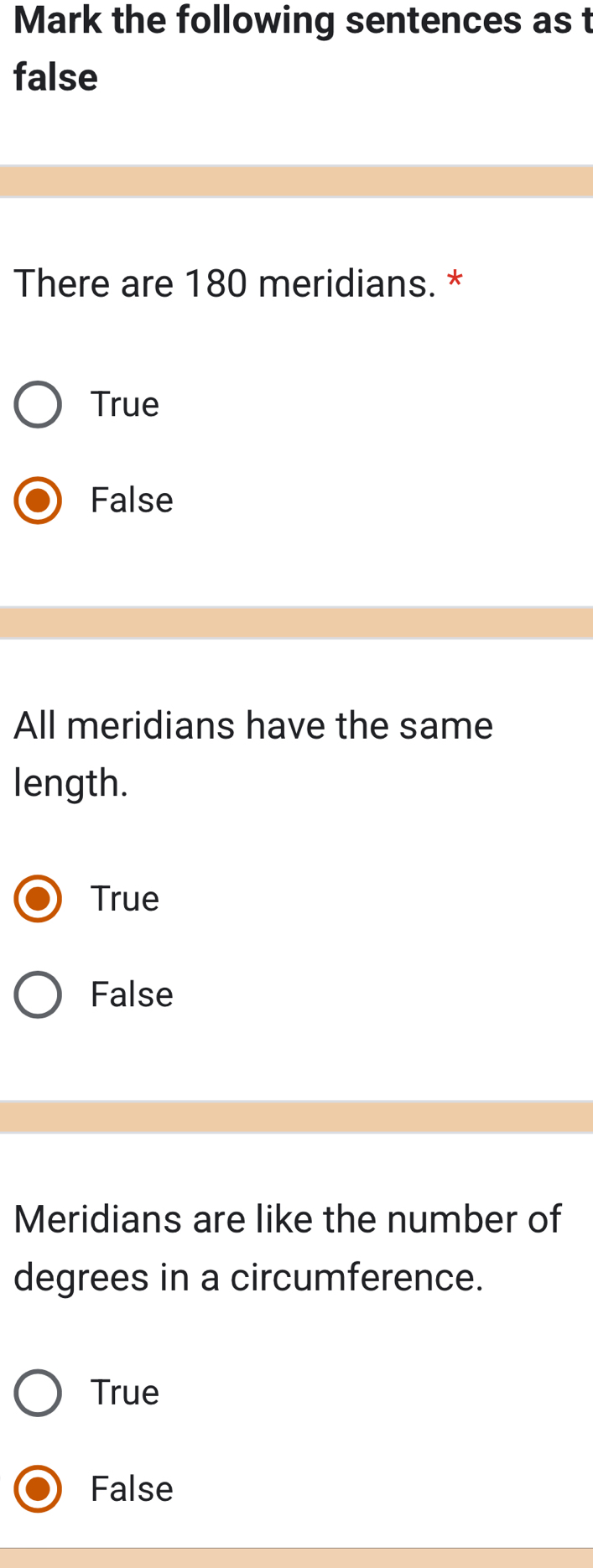This screenshot has height=1568, width=593.
Task: Select False radio for "There are 180 meridians"
Action: (x=38, y=501)
